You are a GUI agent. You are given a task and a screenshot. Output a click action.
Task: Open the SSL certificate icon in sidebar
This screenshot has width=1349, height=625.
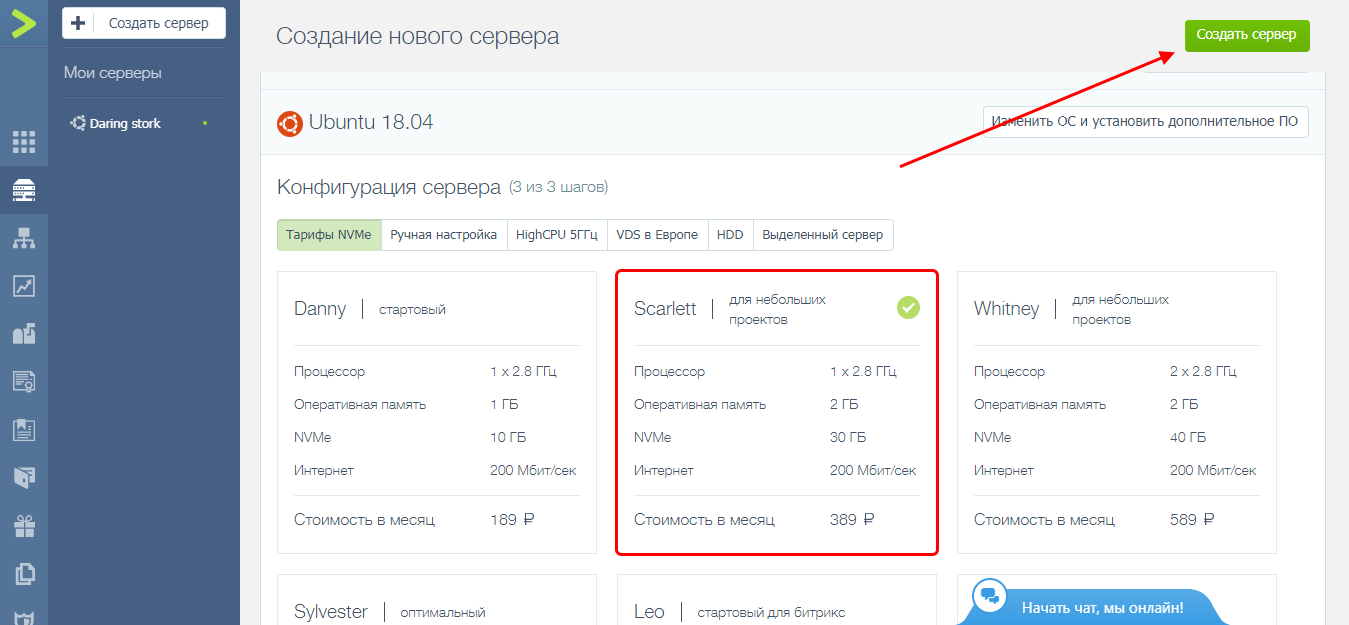point(24,381)
